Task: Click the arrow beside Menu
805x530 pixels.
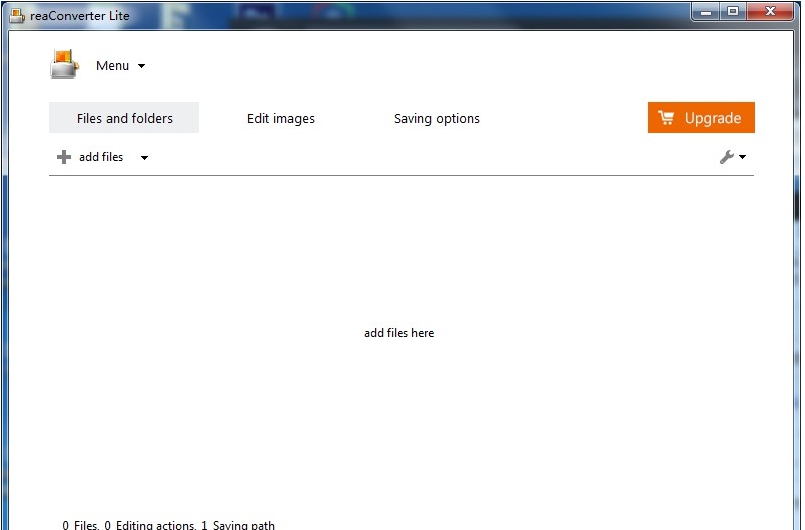Action: pyautogui.click(x=141, y=66)
